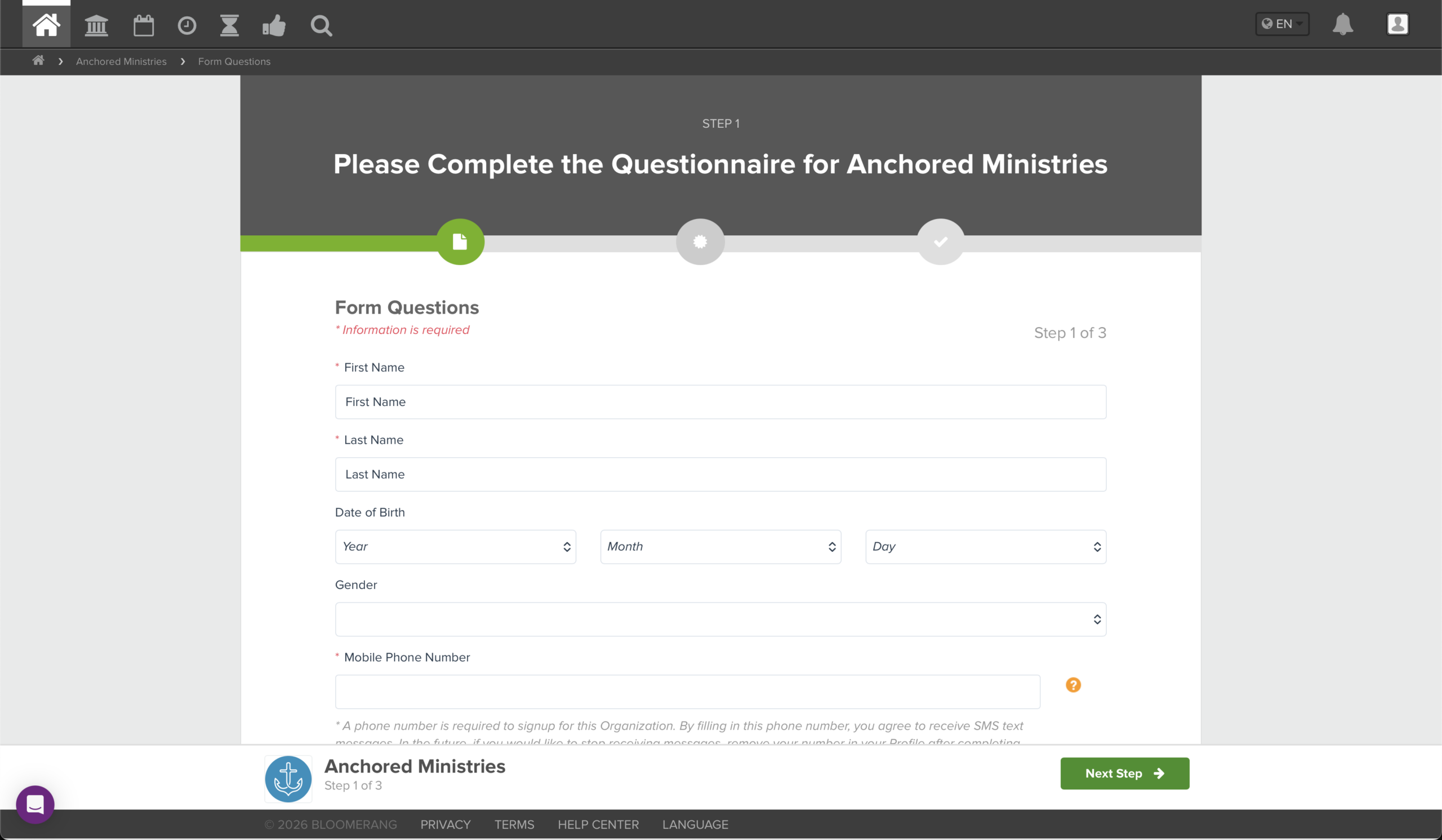Screen dimensions: 1442x840
Task: Open the Help Center footer link
Action: 598,824
